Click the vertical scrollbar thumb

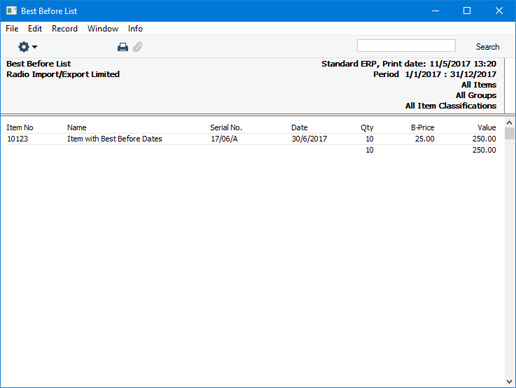[x=509, y=134]
